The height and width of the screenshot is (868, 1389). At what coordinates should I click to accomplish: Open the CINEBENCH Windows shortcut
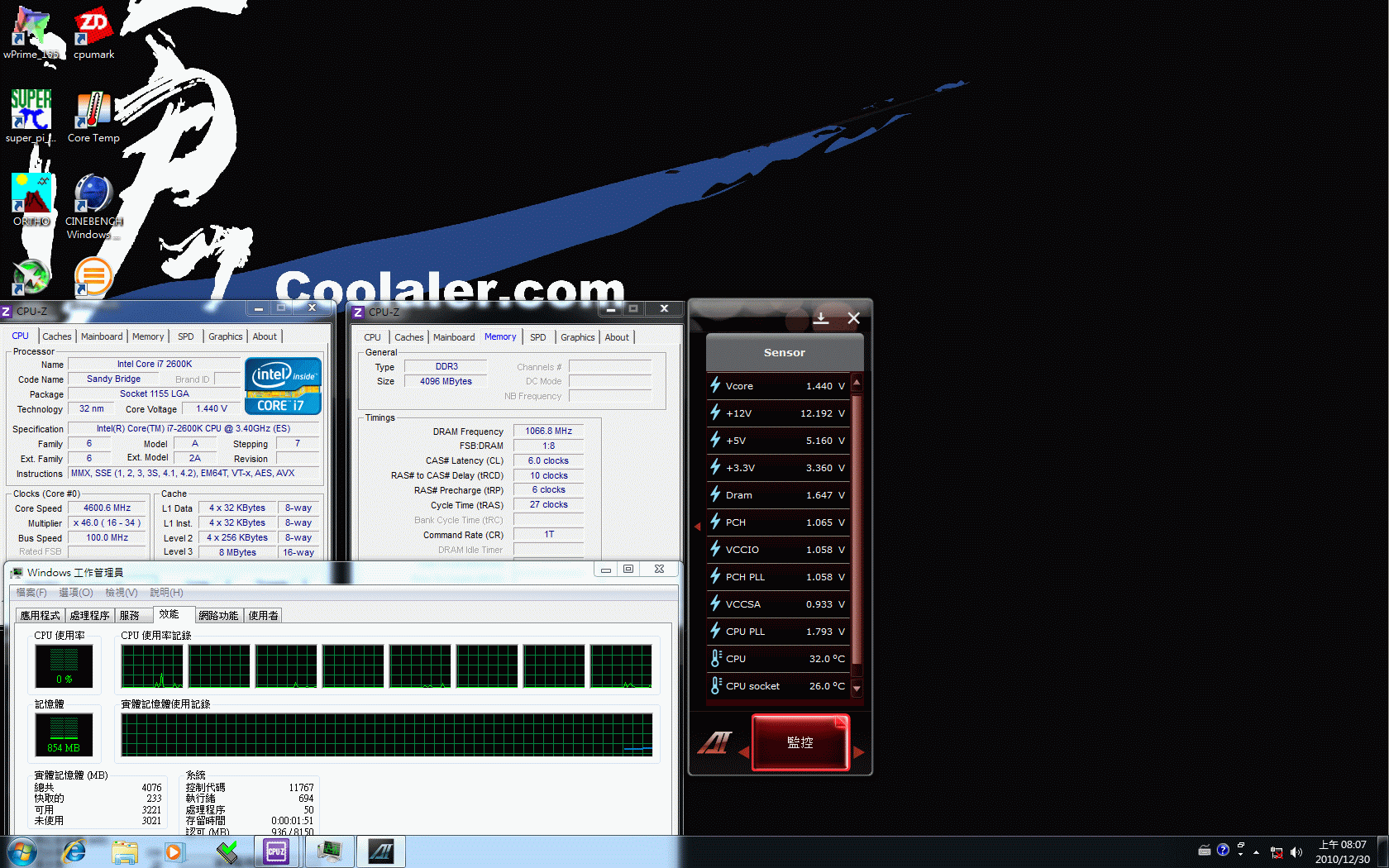click(x=93, y=206)
